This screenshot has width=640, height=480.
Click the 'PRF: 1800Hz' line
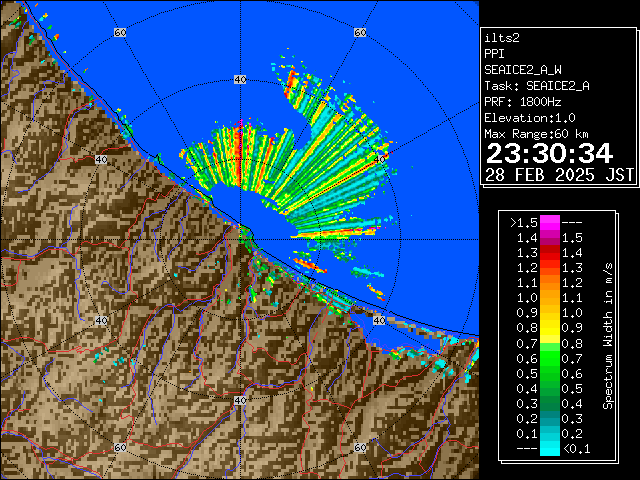pos(523,102)
